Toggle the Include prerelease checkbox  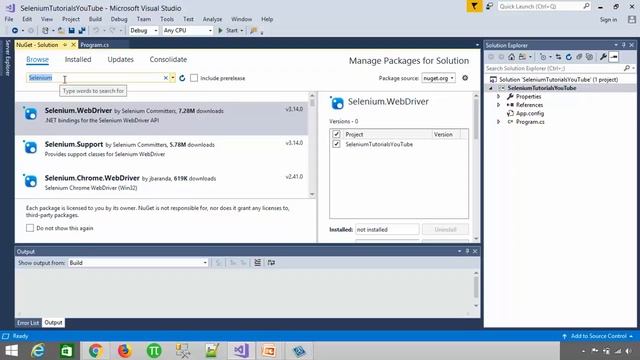pyautogui.click(x=194, y=78)
